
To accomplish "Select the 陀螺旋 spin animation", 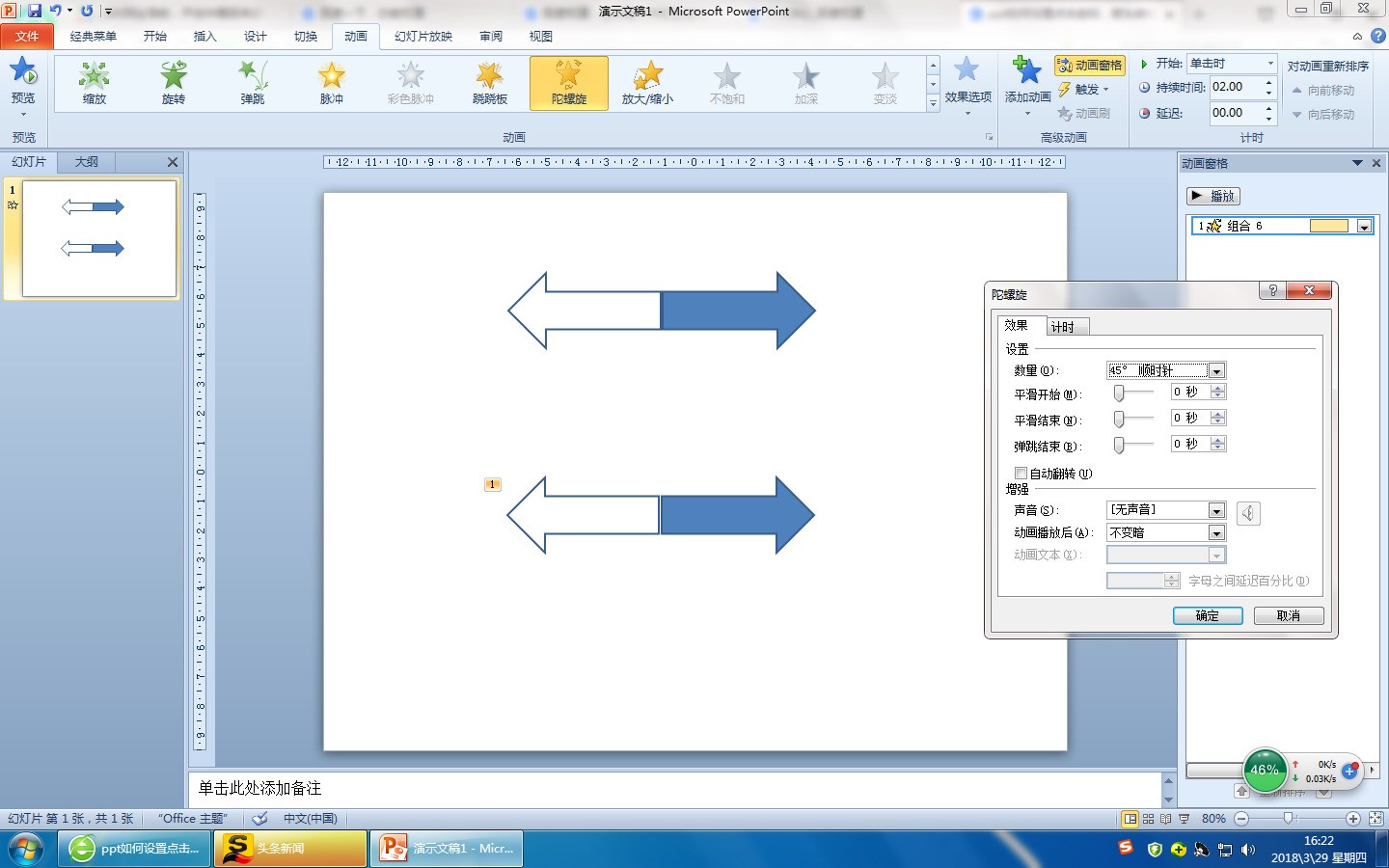I will coord(569,83).
